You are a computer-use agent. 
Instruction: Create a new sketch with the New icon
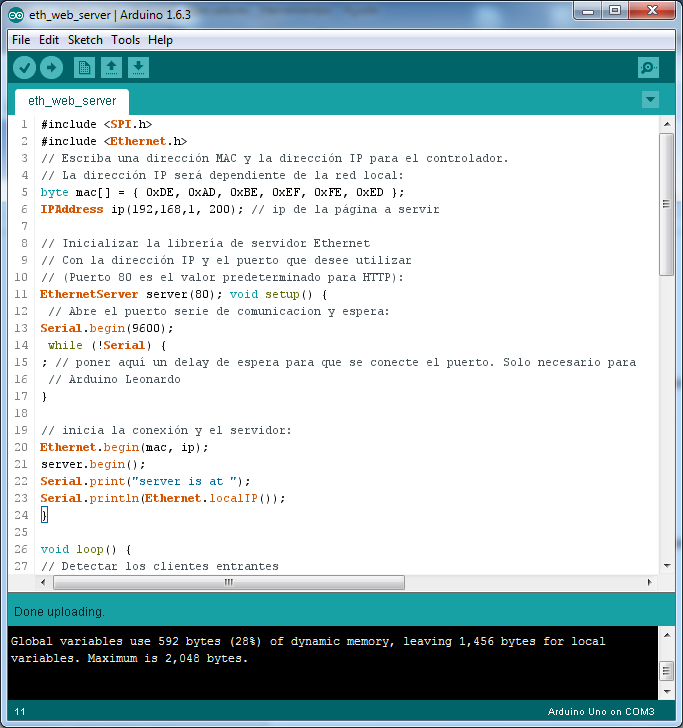point(85,68)
